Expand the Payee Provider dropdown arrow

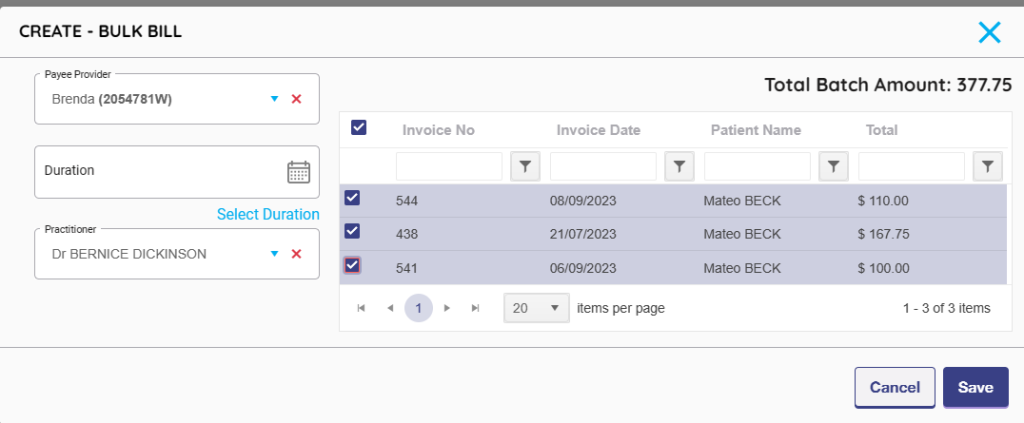point(274,99)
